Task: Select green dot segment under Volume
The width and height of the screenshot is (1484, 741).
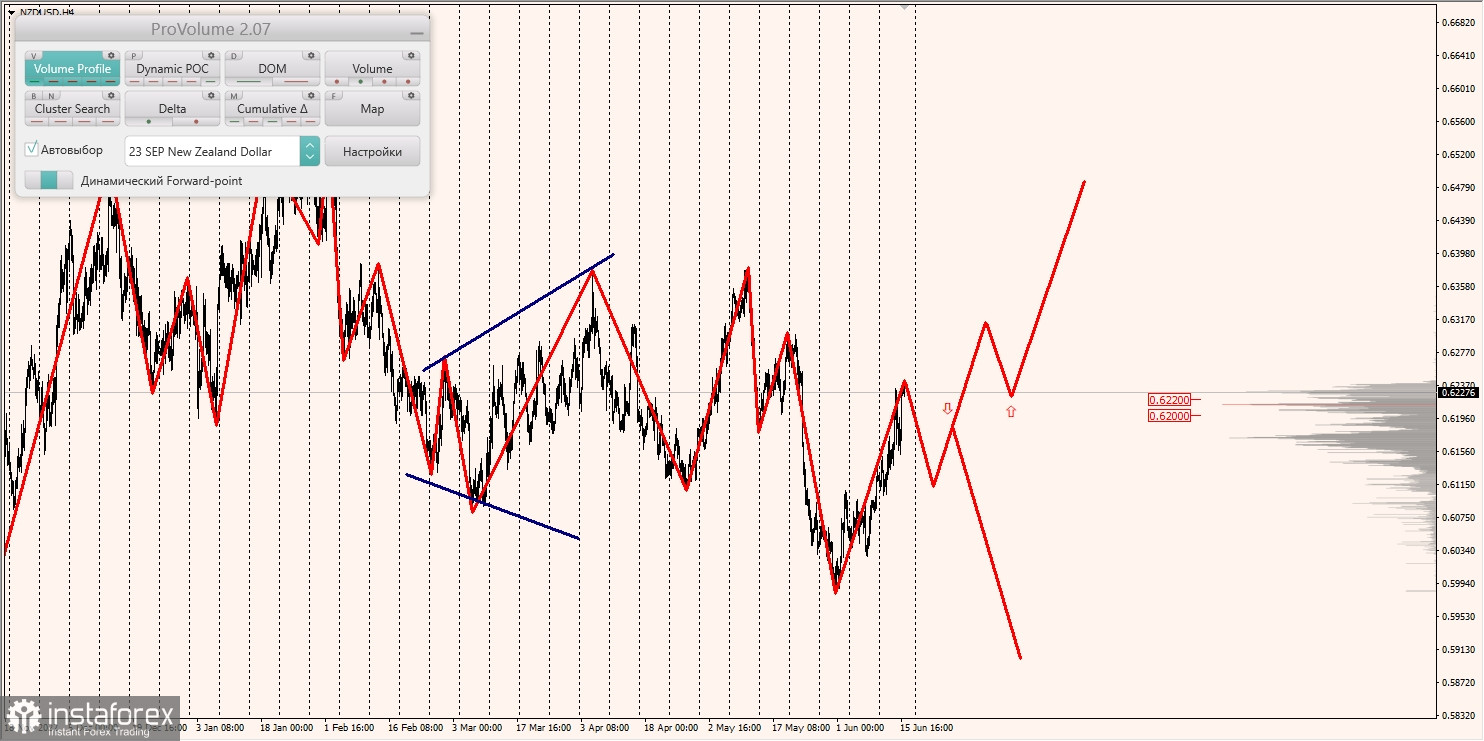Action: pyautogui.click(x=361, y=81)
